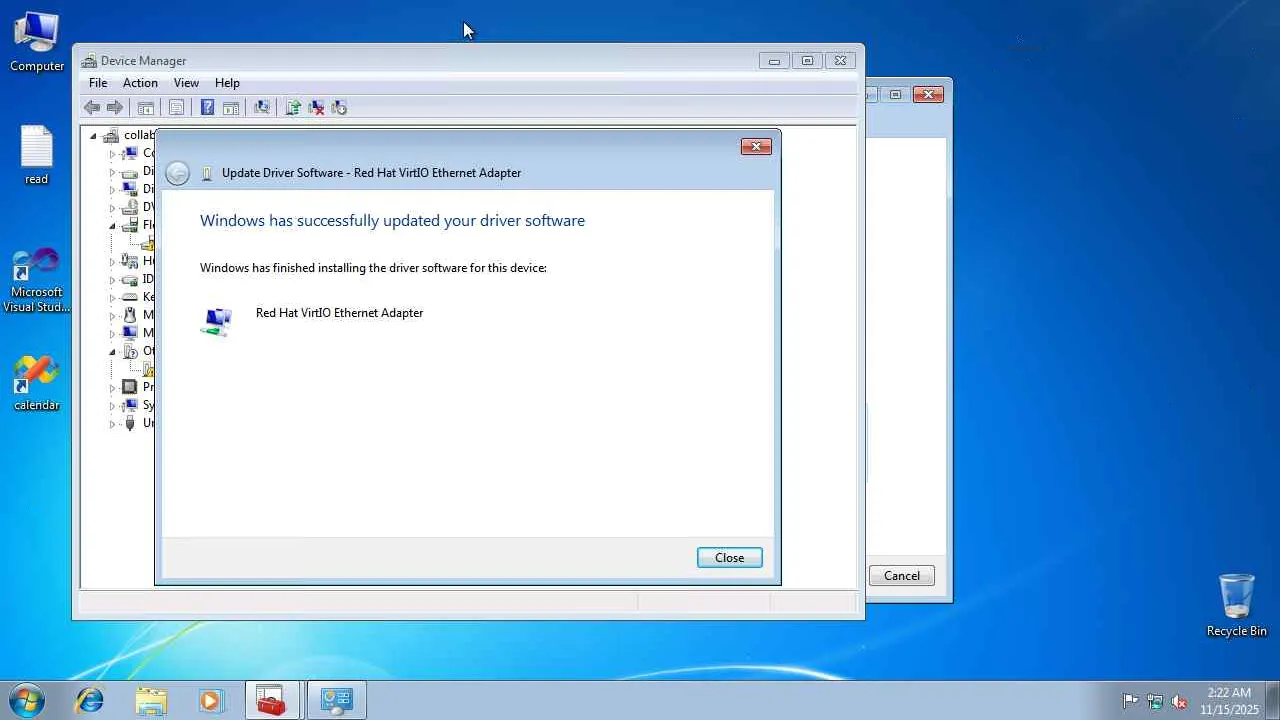Screen dimensions: 1280x720
Task: Select the Mice category mouse icon
Action: point(129,315)
